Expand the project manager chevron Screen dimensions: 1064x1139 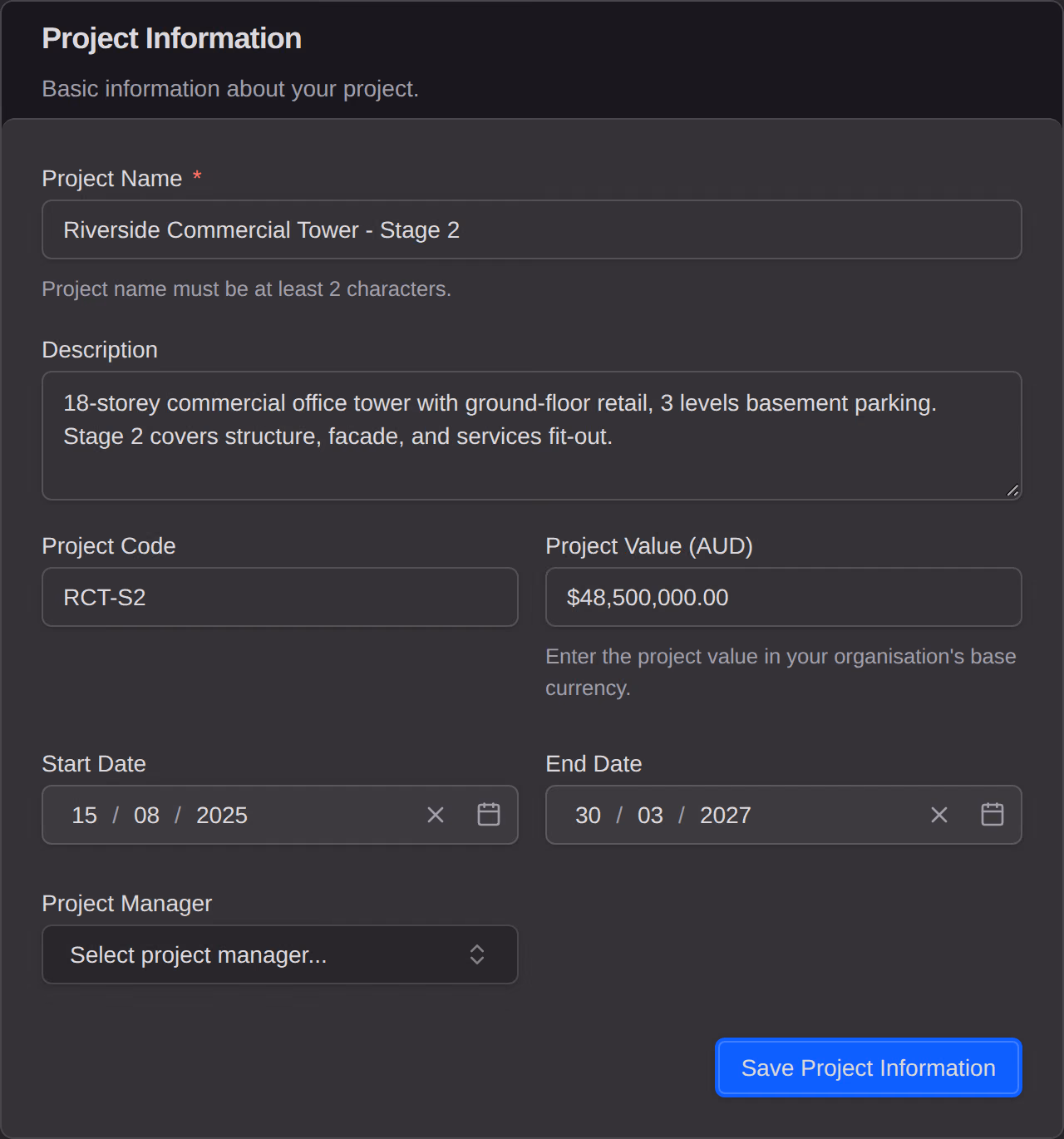click(x=477, y=954)
